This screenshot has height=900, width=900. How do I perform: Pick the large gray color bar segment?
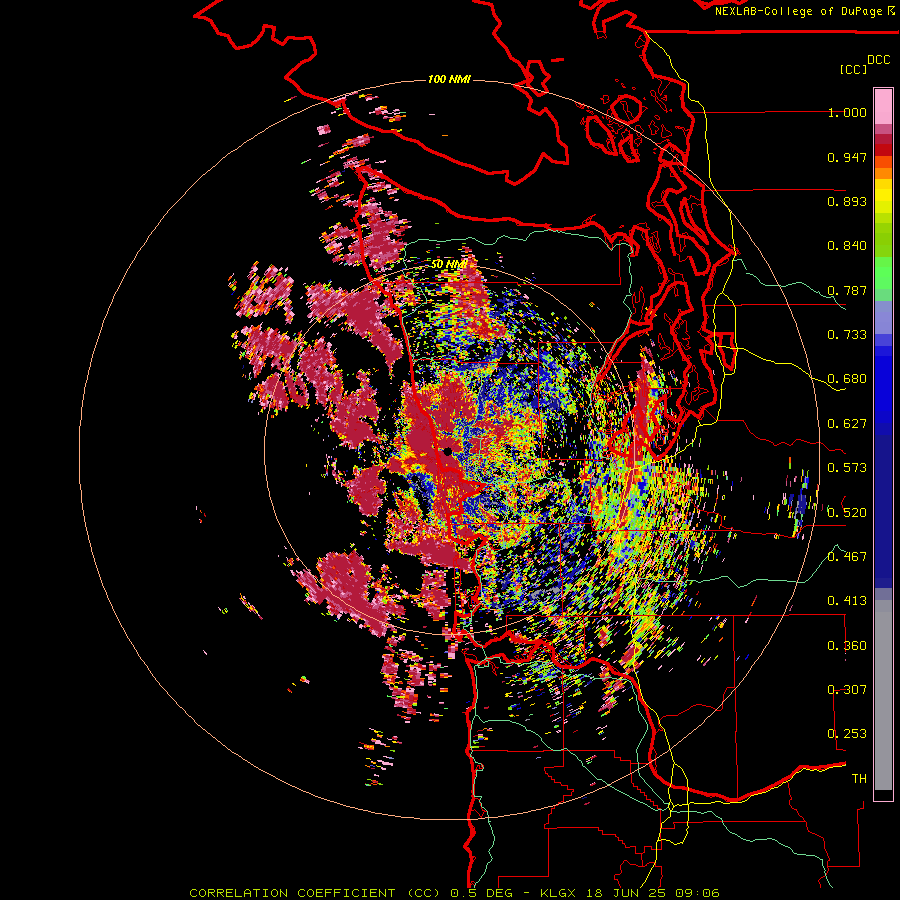[883, 695]
